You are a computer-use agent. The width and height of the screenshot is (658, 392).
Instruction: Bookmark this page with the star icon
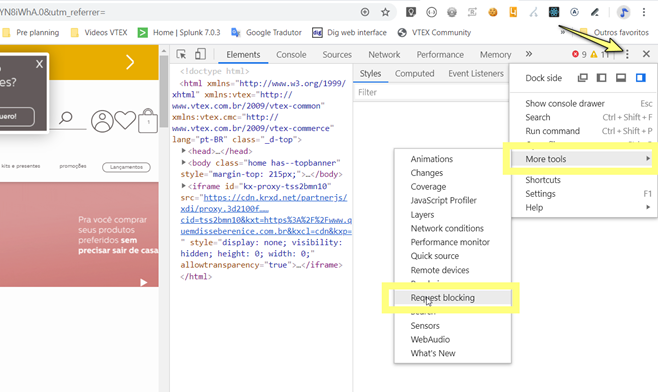coord(385,12)
